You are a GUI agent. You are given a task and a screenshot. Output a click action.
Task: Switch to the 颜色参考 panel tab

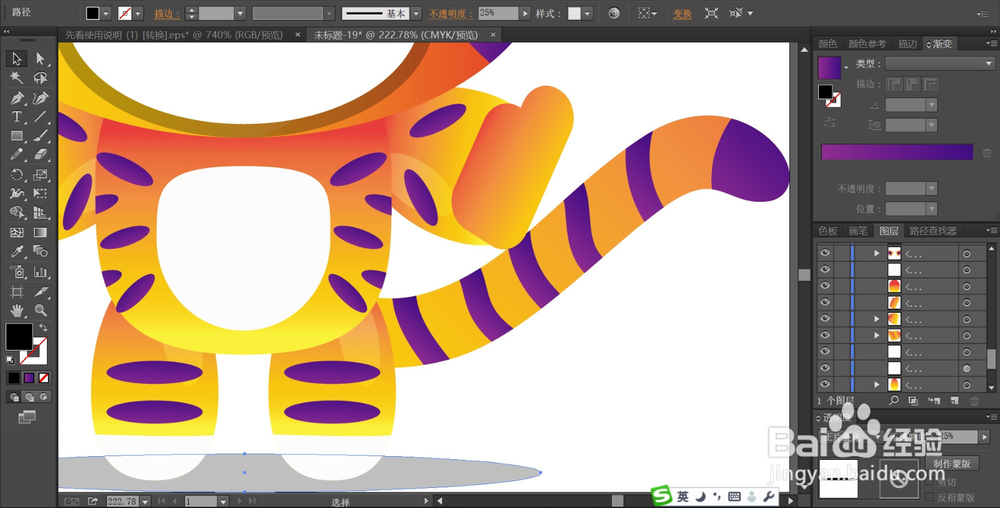click(x=867, y=43)
